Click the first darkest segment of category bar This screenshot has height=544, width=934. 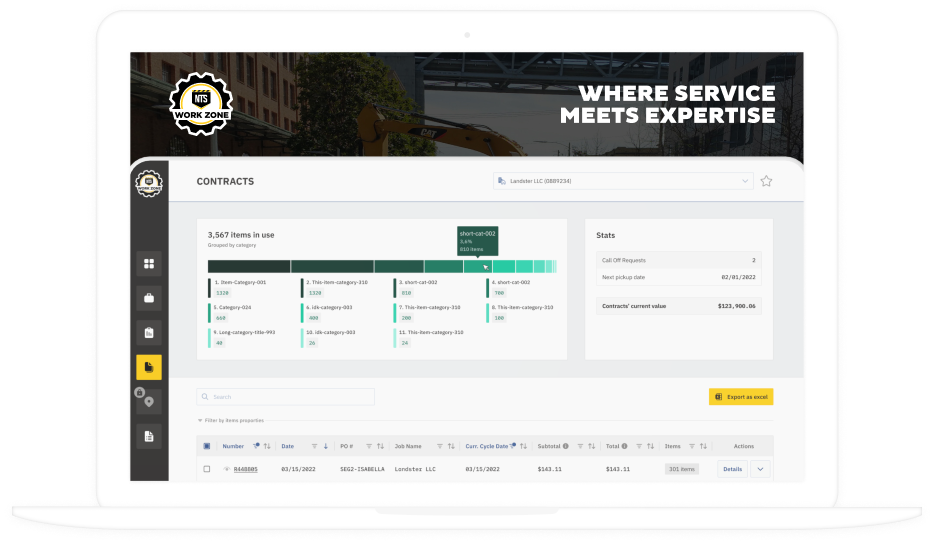coord(249,266)
